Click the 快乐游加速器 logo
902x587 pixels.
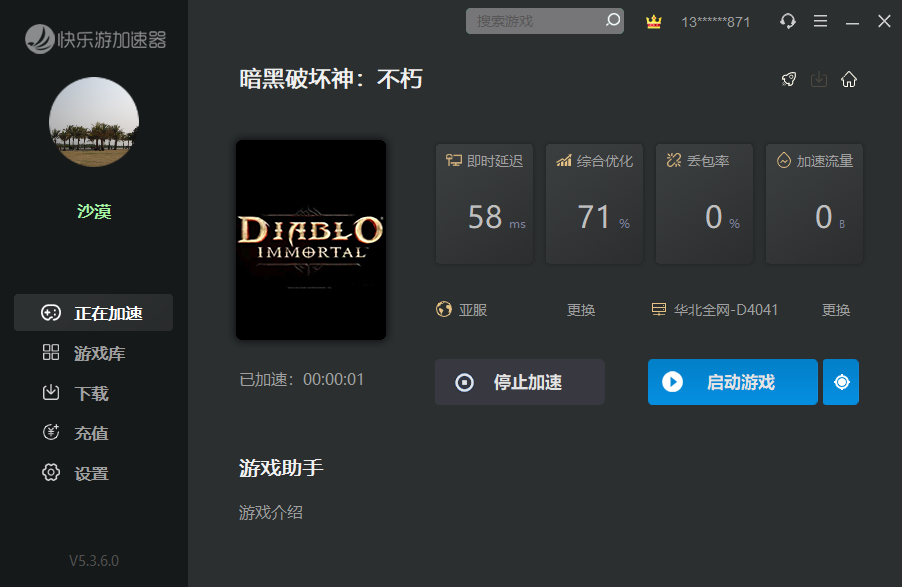(x=94, y=39)
